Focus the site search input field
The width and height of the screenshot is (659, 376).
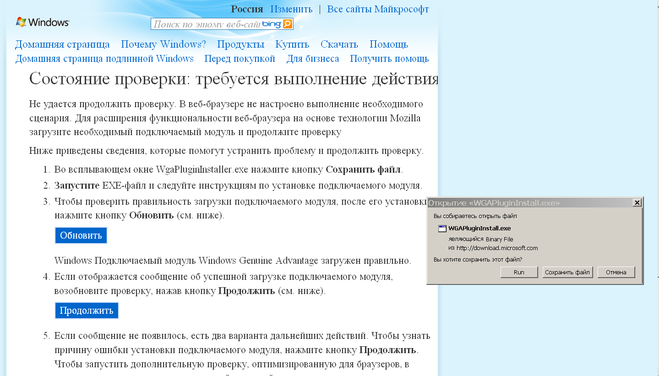click(206, 24)
